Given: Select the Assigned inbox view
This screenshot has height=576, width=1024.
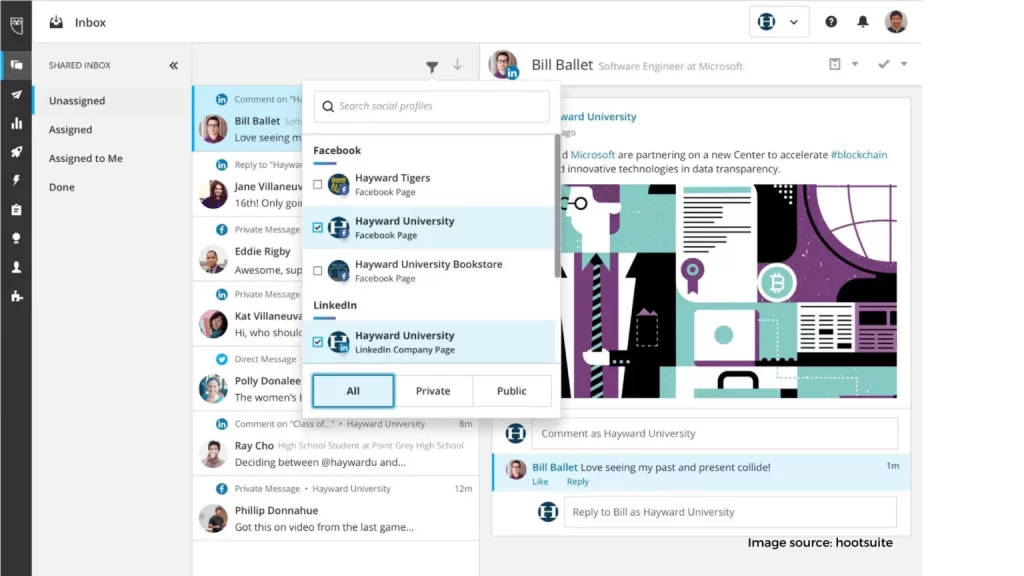Looking at the screenshot, I should 71,129.
